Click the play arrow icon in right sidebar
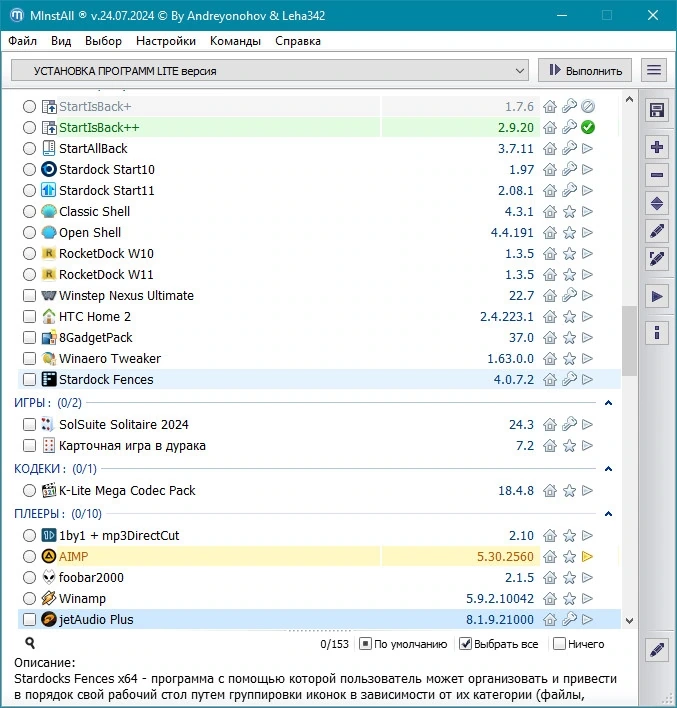 [x=657, y=297]
